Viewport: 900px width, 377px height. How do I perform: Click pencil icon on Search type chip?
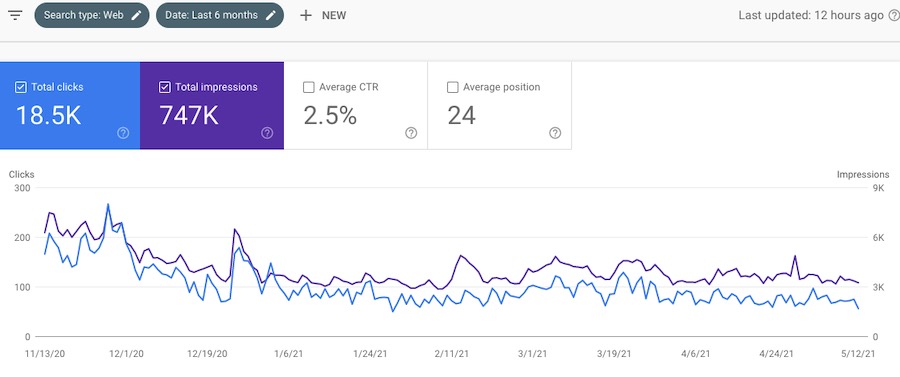point(136,15)
